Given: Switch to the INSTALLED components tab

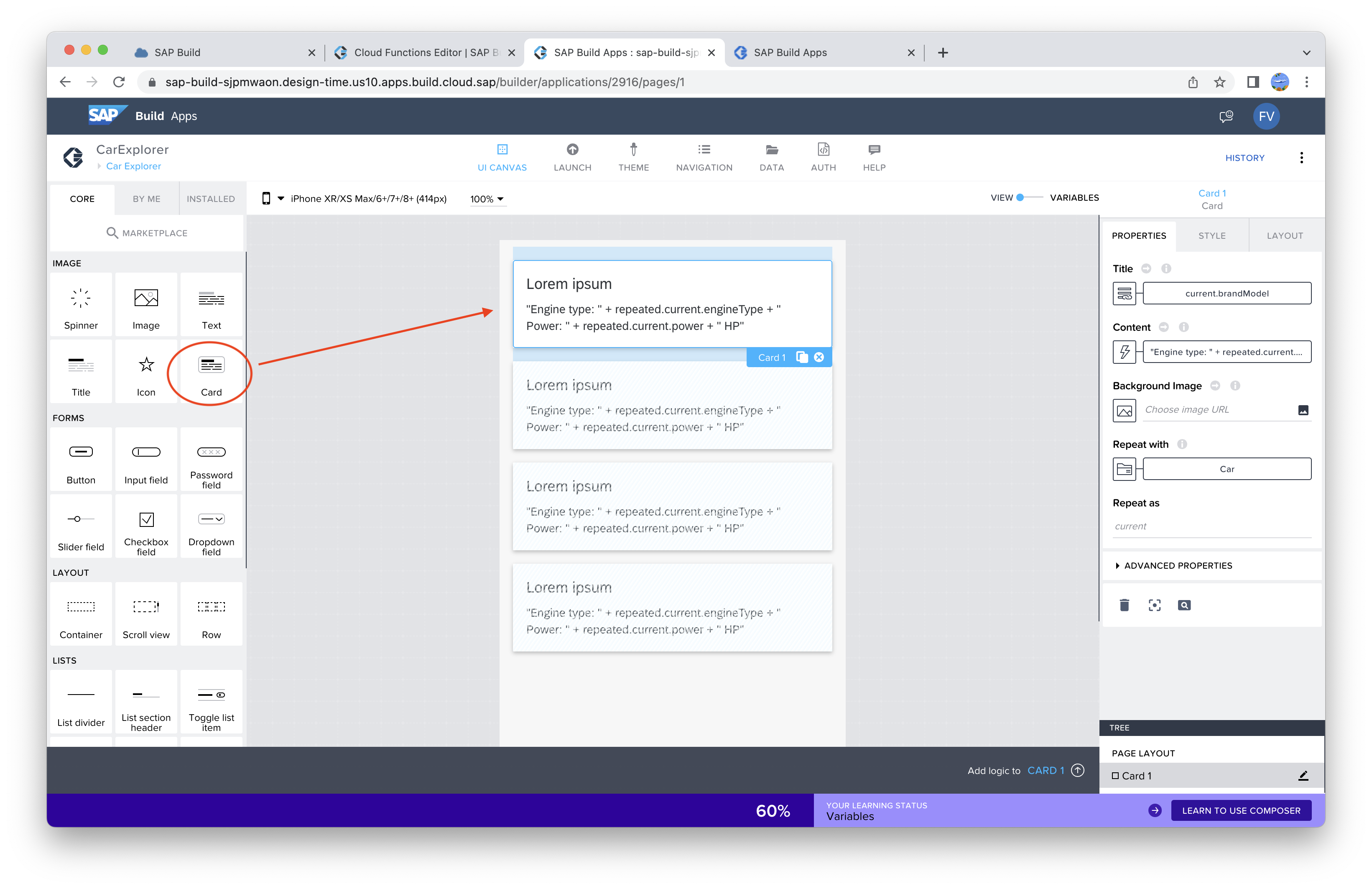Looking at the screenshot, I should click(210, 199).
